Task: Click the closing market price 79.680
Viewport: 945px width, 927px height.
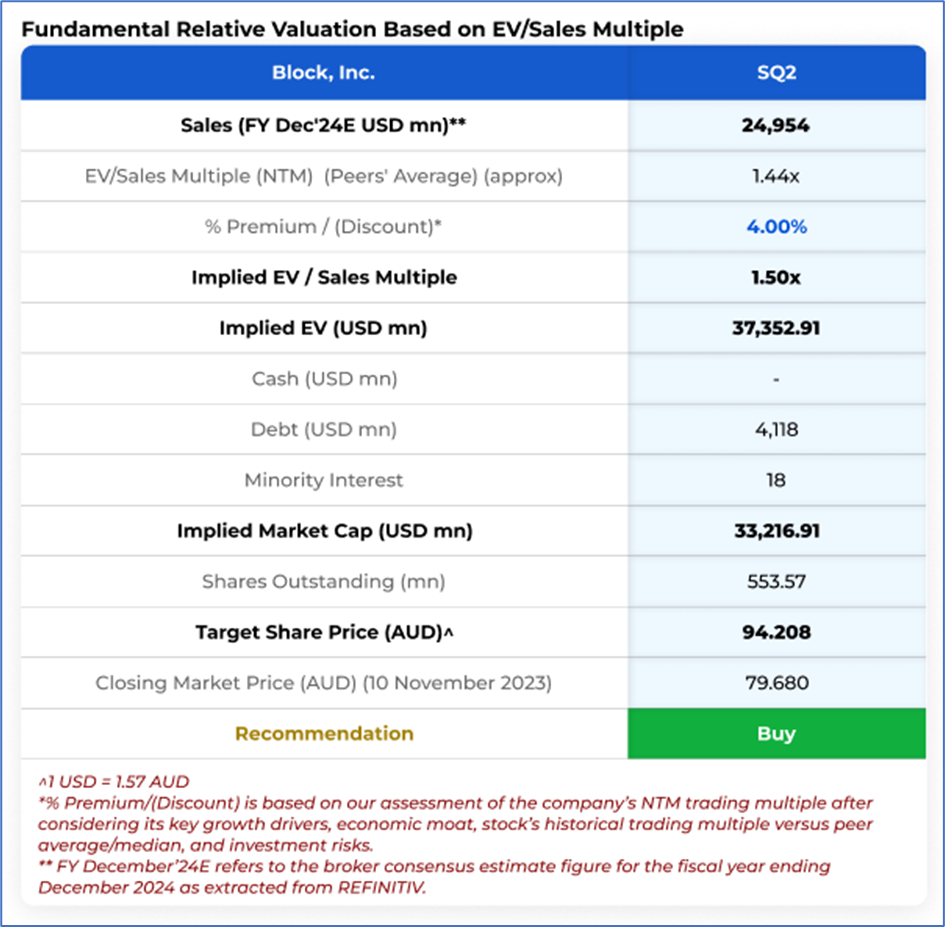Action: 776,683
